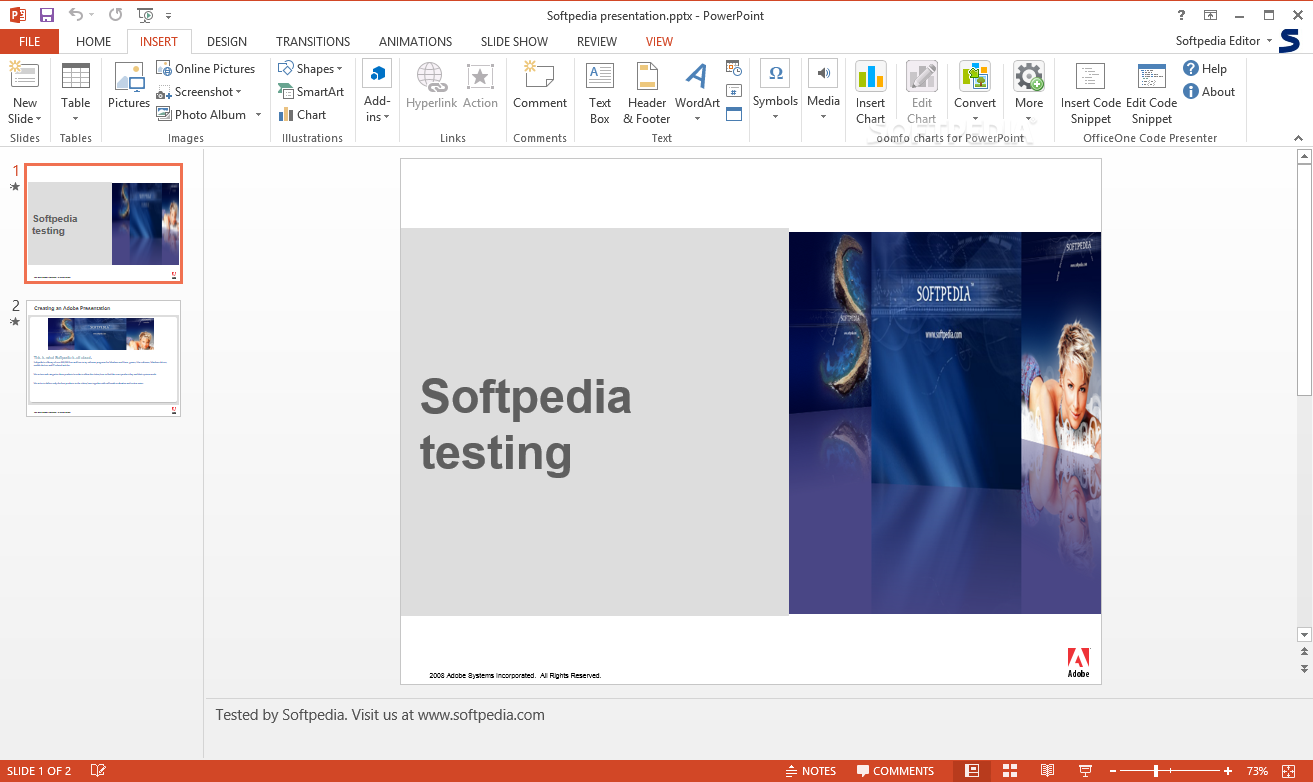This screenshot has height=782, width=1313.
Task: Save the presentation with the floppy icon
Action: click(x=46, y=15)
